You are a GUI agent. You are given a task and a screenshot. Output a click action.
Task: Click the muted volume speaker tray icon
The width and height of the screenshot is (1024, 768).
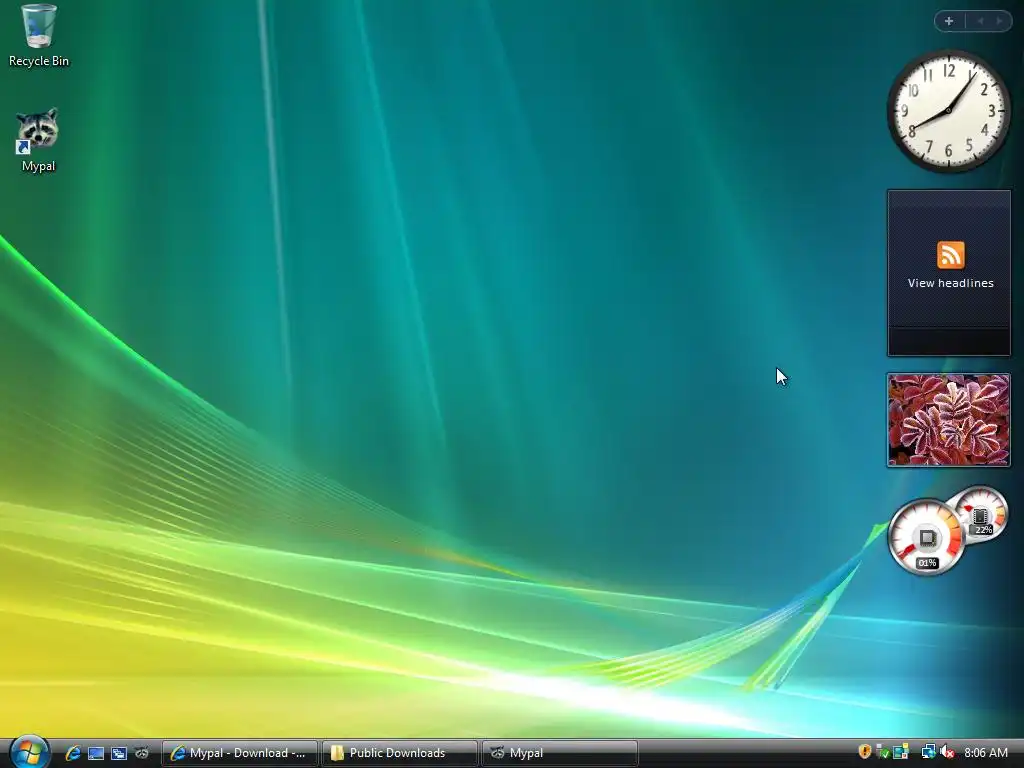(947, 752)
